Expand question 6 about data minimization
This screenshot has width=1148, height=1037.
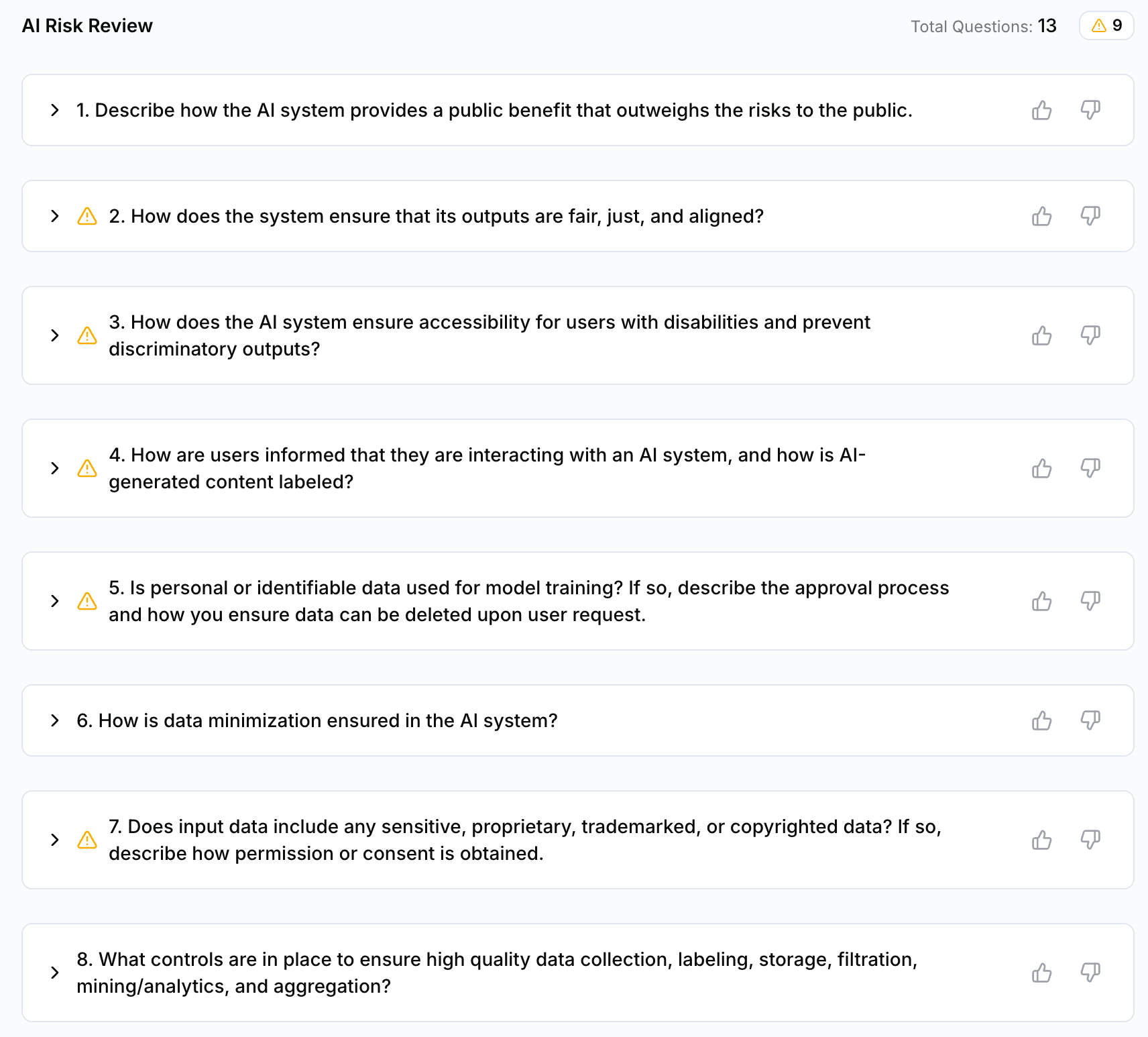pyautogui.click(x=55, y=720)
